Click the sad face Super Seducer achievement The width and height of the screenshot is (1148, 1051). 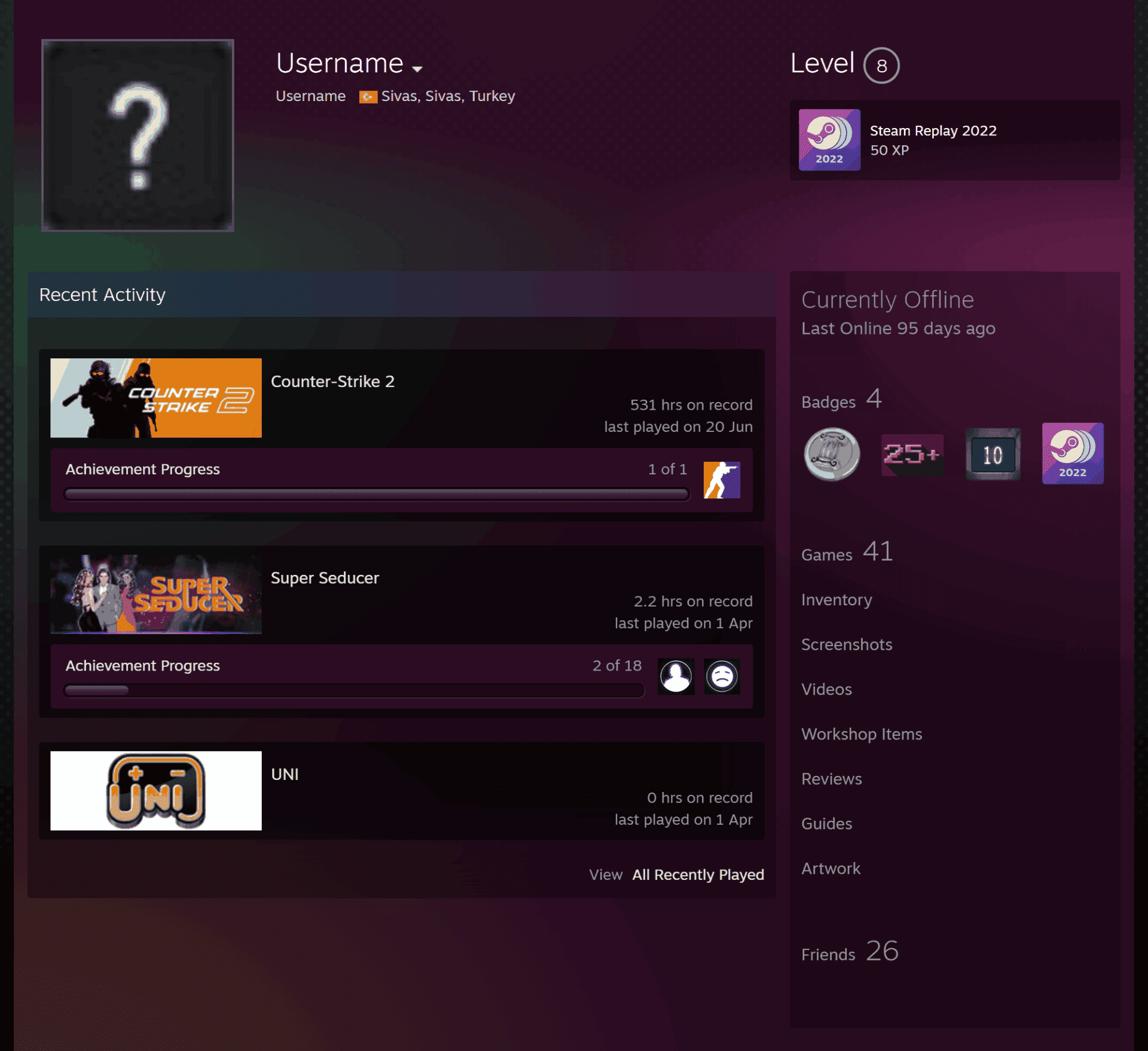722,677
